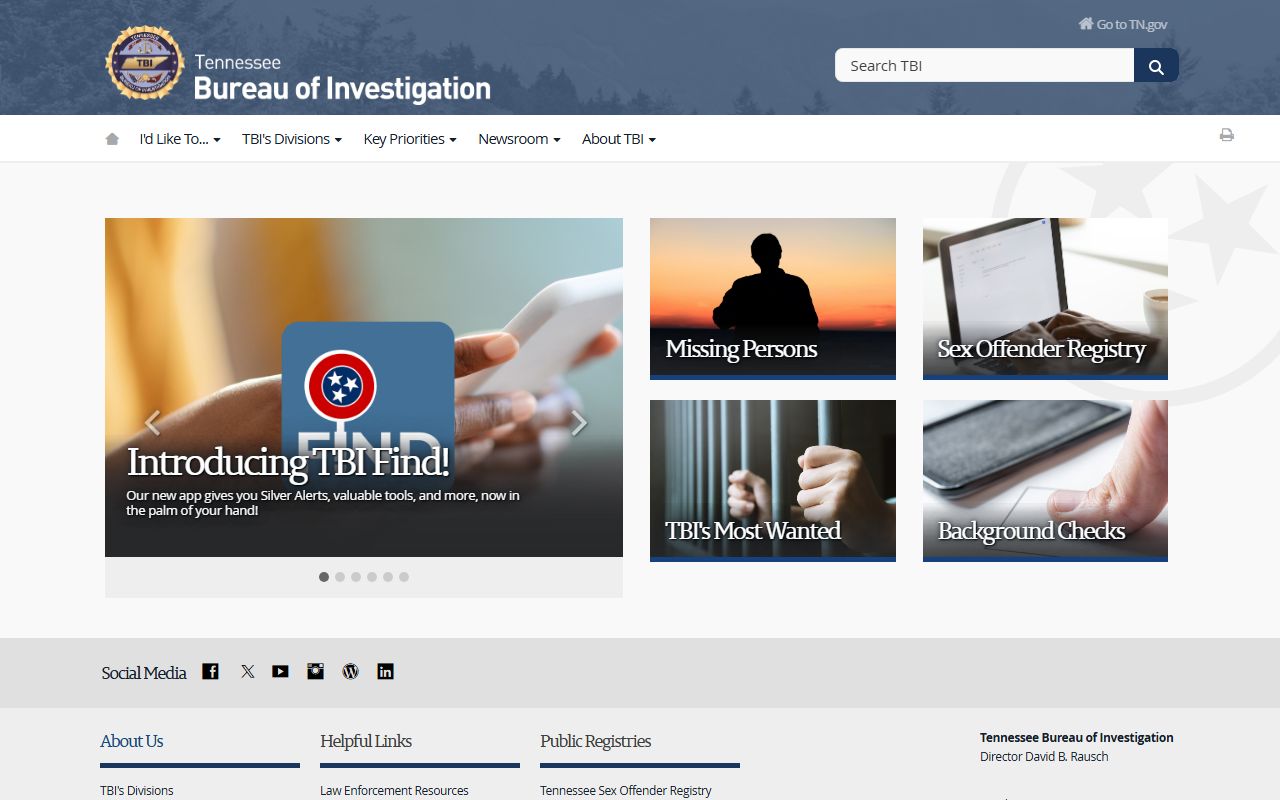Viewport: 1280px width, 800px height.
Task: Open TBI's YouTube channel icon
Action: 280,671
